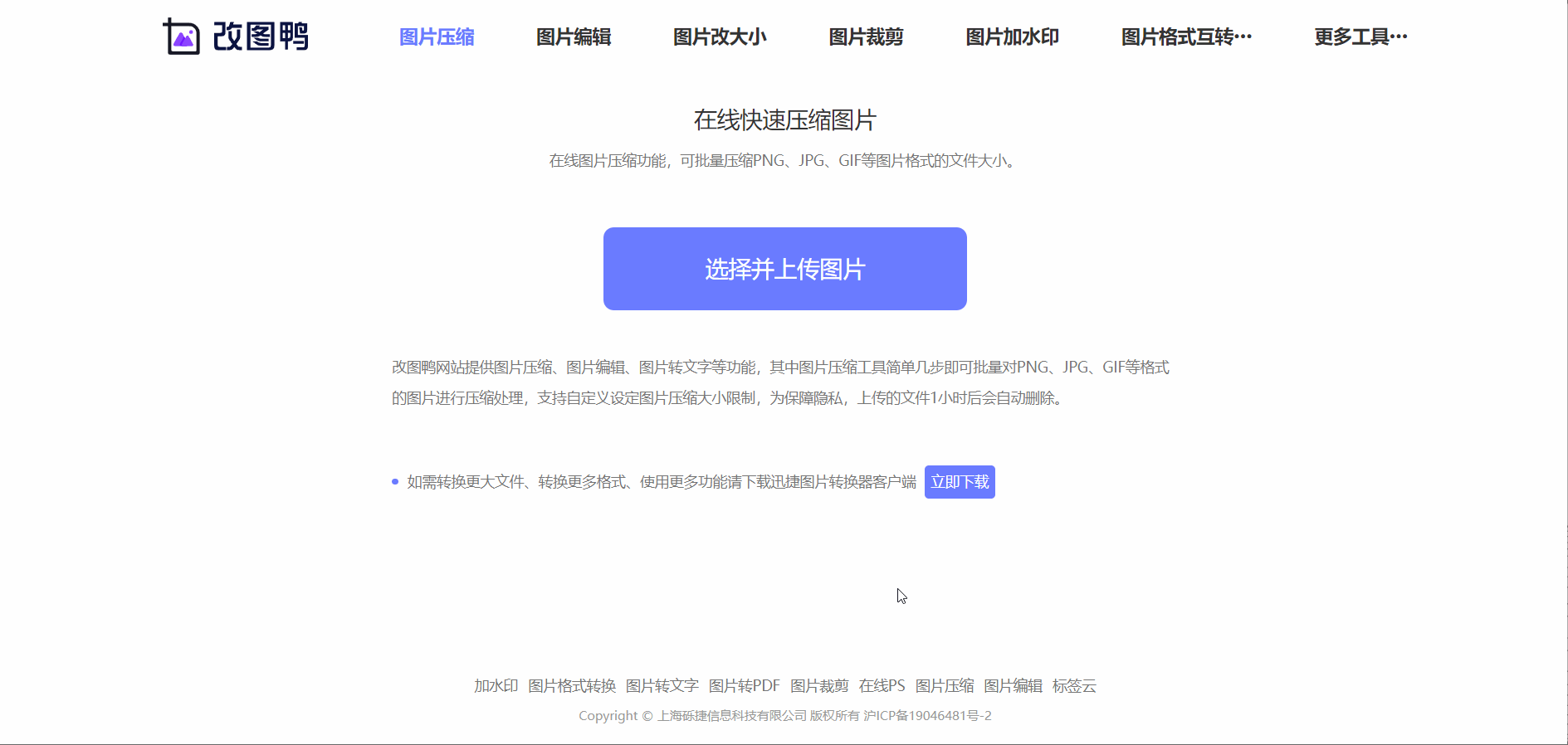Image resolution: width=1568 pixels, height=745 pixels.
Task: Click the 如需转换更大文件 client notice text
Action: click(x=662, y=482)
